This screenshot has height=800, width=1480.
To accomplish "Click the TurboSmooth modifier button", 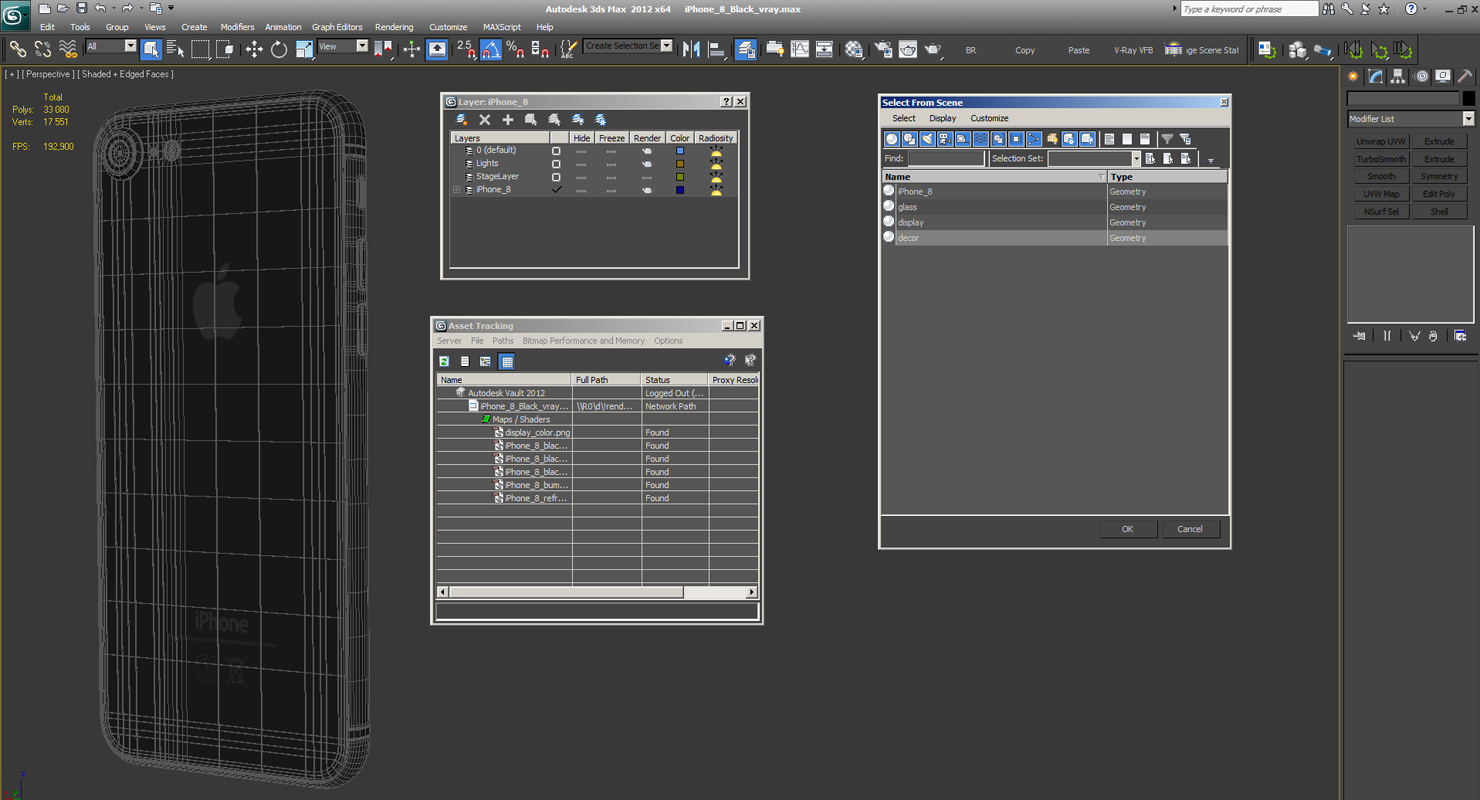I will click(1381, 159).
